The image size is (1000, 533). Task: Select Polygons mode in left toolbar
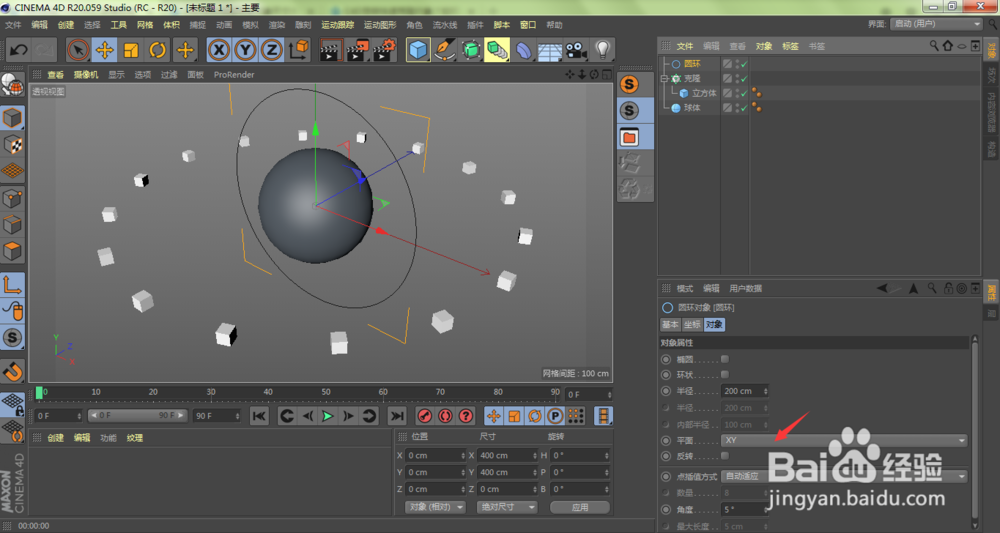coord(12,251)
